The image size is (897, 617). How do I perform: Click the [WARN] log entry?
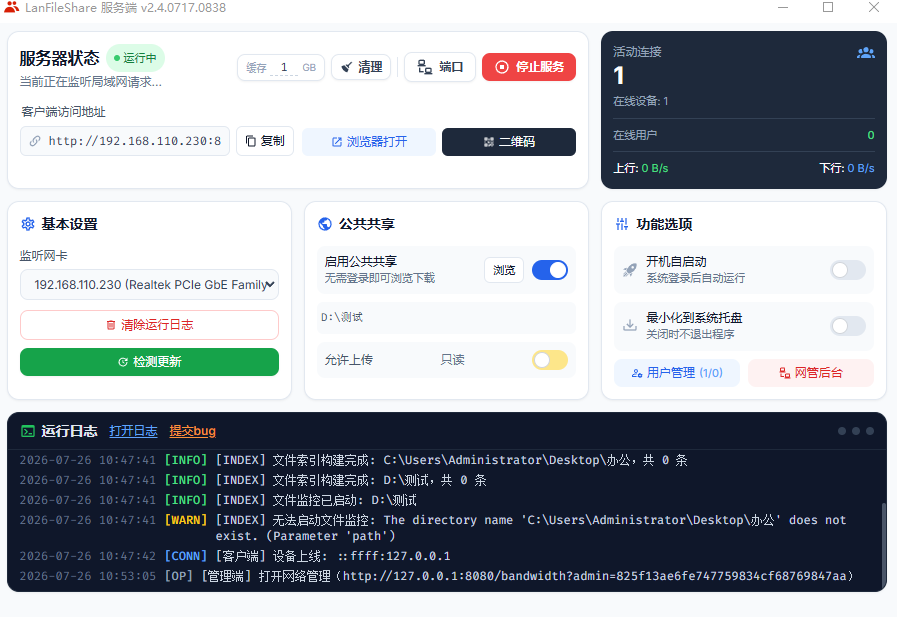(433, 528)
